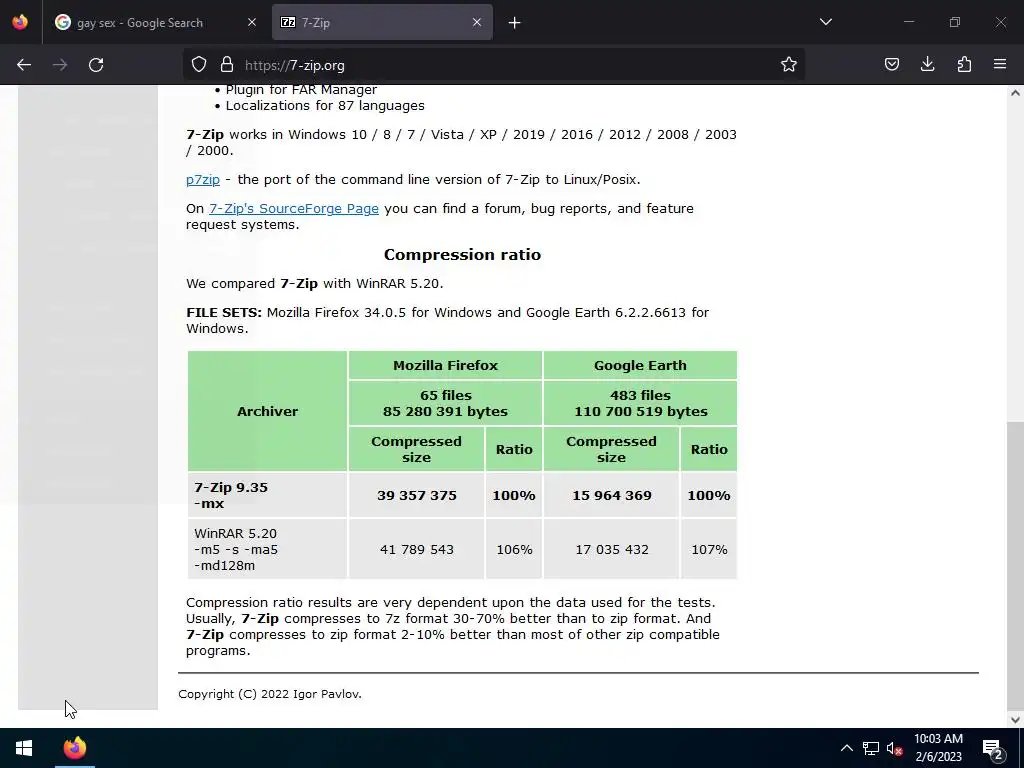Click scrollbar down arrow
1024x768 pixels.
click(1015, 720)
